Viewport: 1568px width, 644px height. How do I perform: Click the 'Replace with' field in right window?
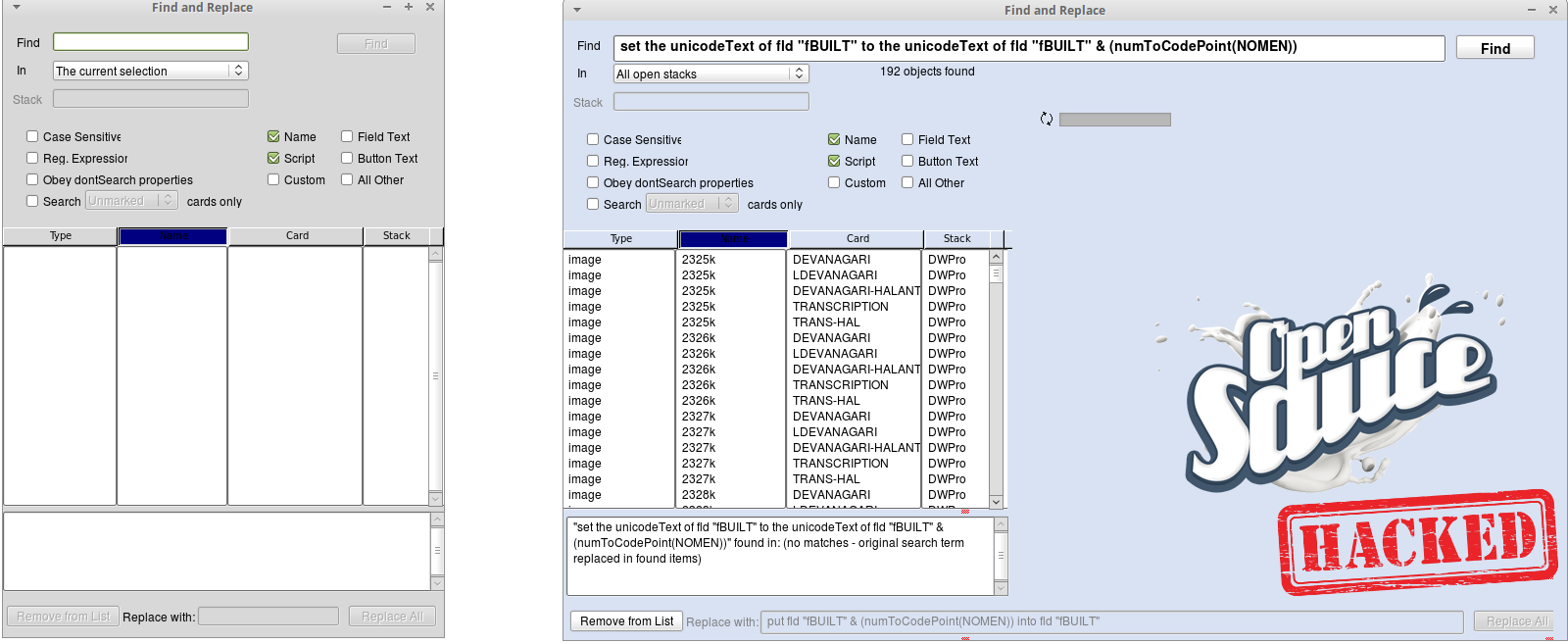[1112, 621]
